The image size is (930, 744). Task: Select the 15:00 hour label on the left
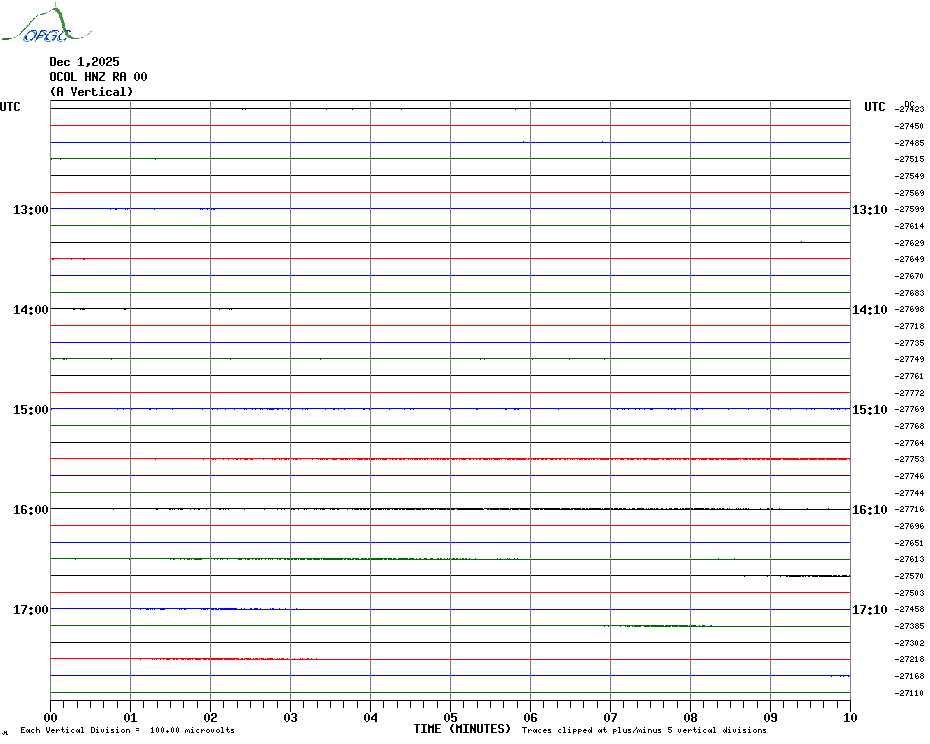[x=30, y=410]
